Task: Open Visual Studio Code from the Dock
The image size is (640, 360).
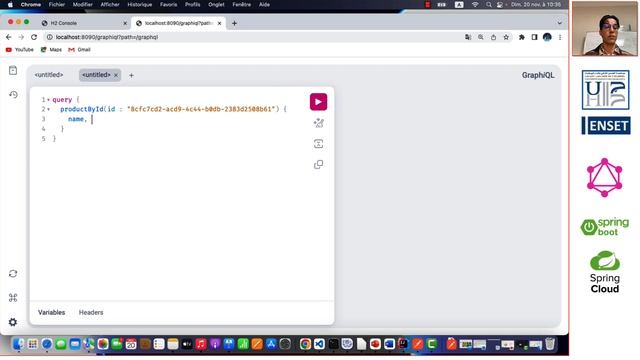Action: pos(319,344)
